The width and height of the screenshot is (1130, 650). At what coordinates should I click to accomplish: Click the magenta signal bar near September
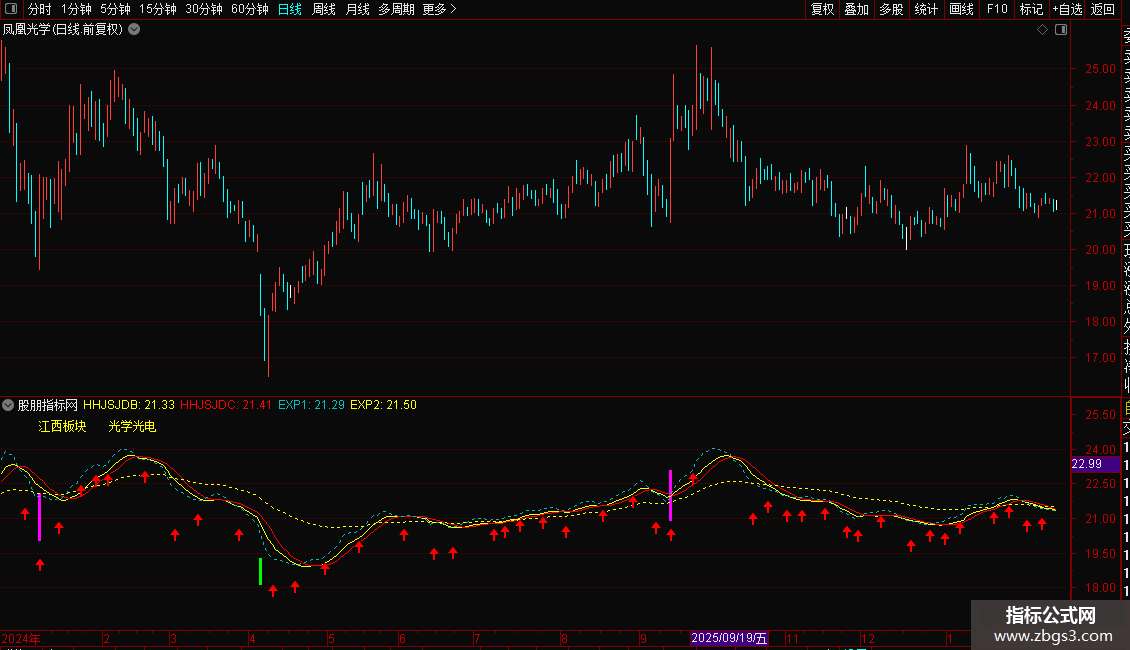coord(670,495)
